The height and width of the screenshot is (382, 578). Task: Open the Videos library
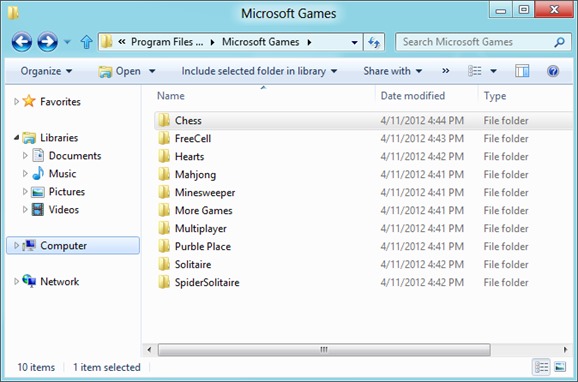tap(64, 210)
